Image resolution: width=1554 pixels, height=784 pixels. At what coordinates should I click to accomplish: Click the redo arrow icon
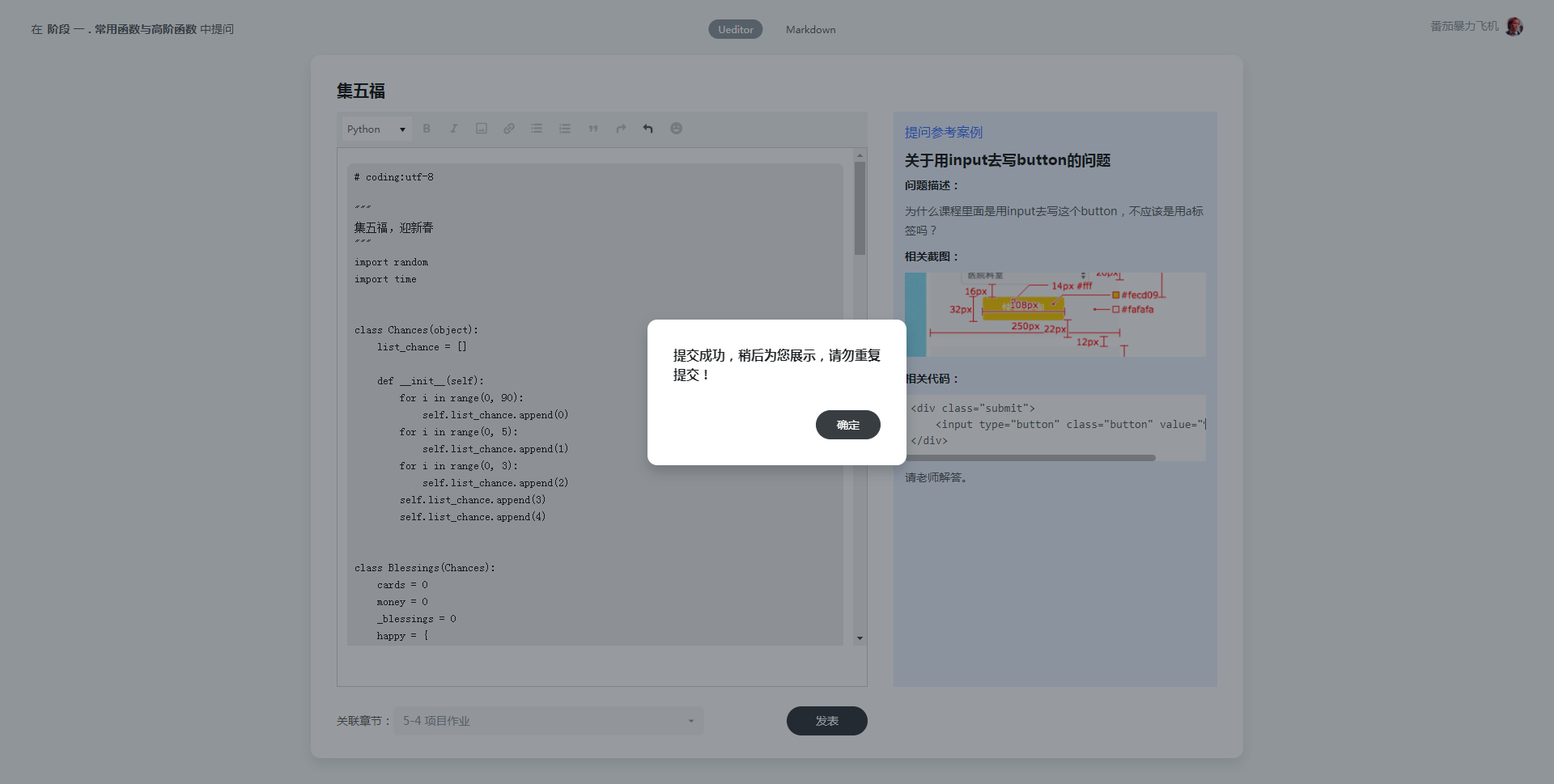click(621, 129)
